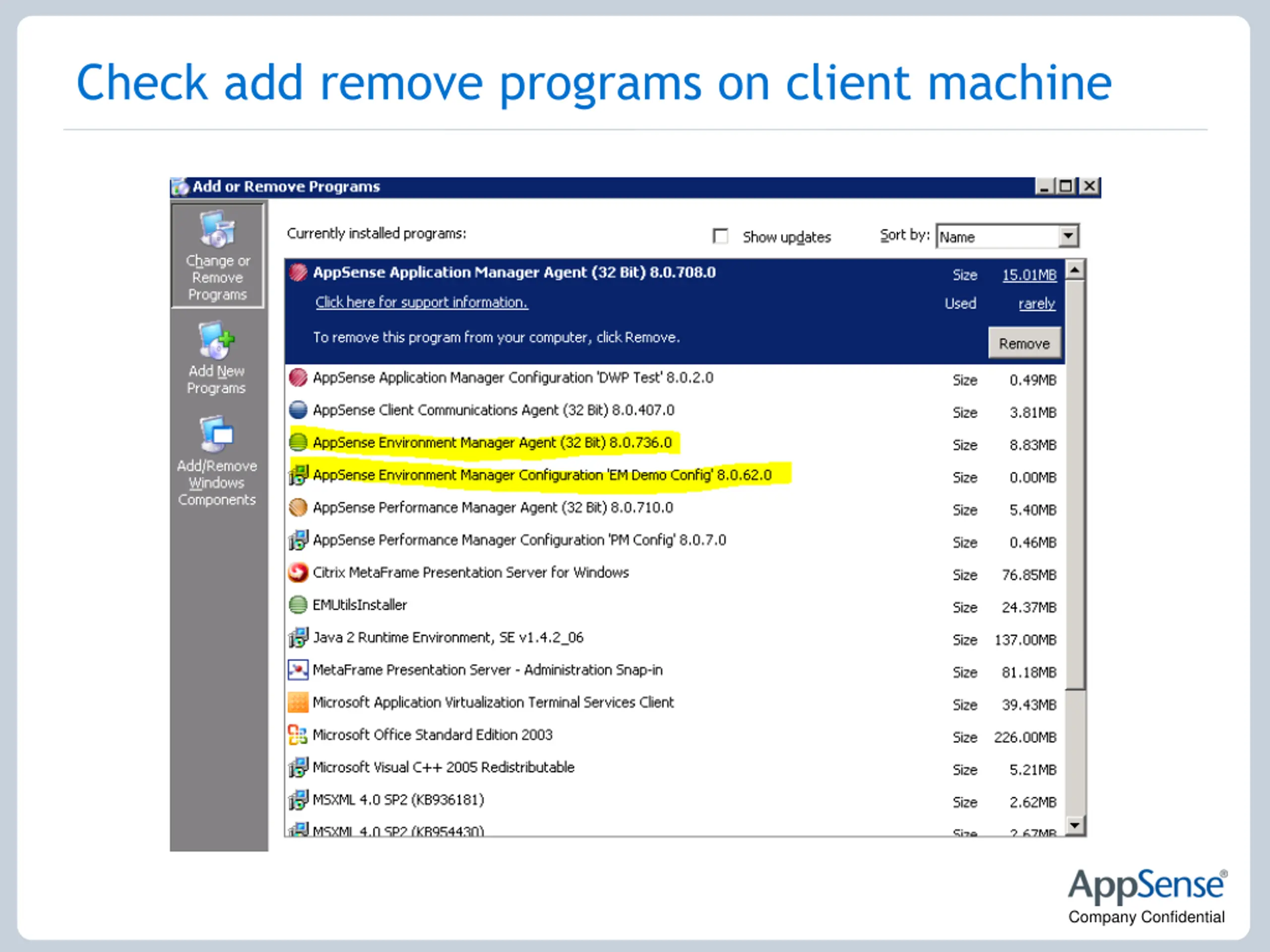Click the Java 2 Runtime Environment icon
Viewport: 1270px width, 952px height.
click(298, 638)
